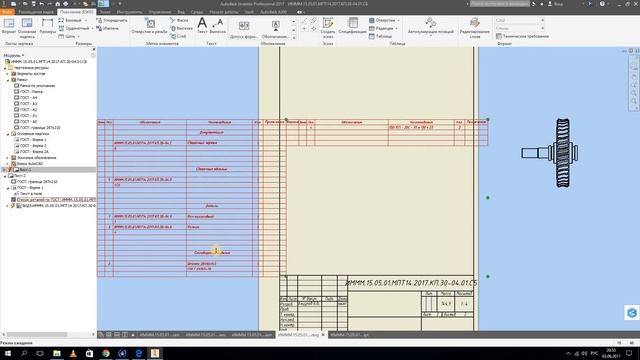The image size is (640, 360).
Task: Open the Windows Start menu
Action: [8, 353]
